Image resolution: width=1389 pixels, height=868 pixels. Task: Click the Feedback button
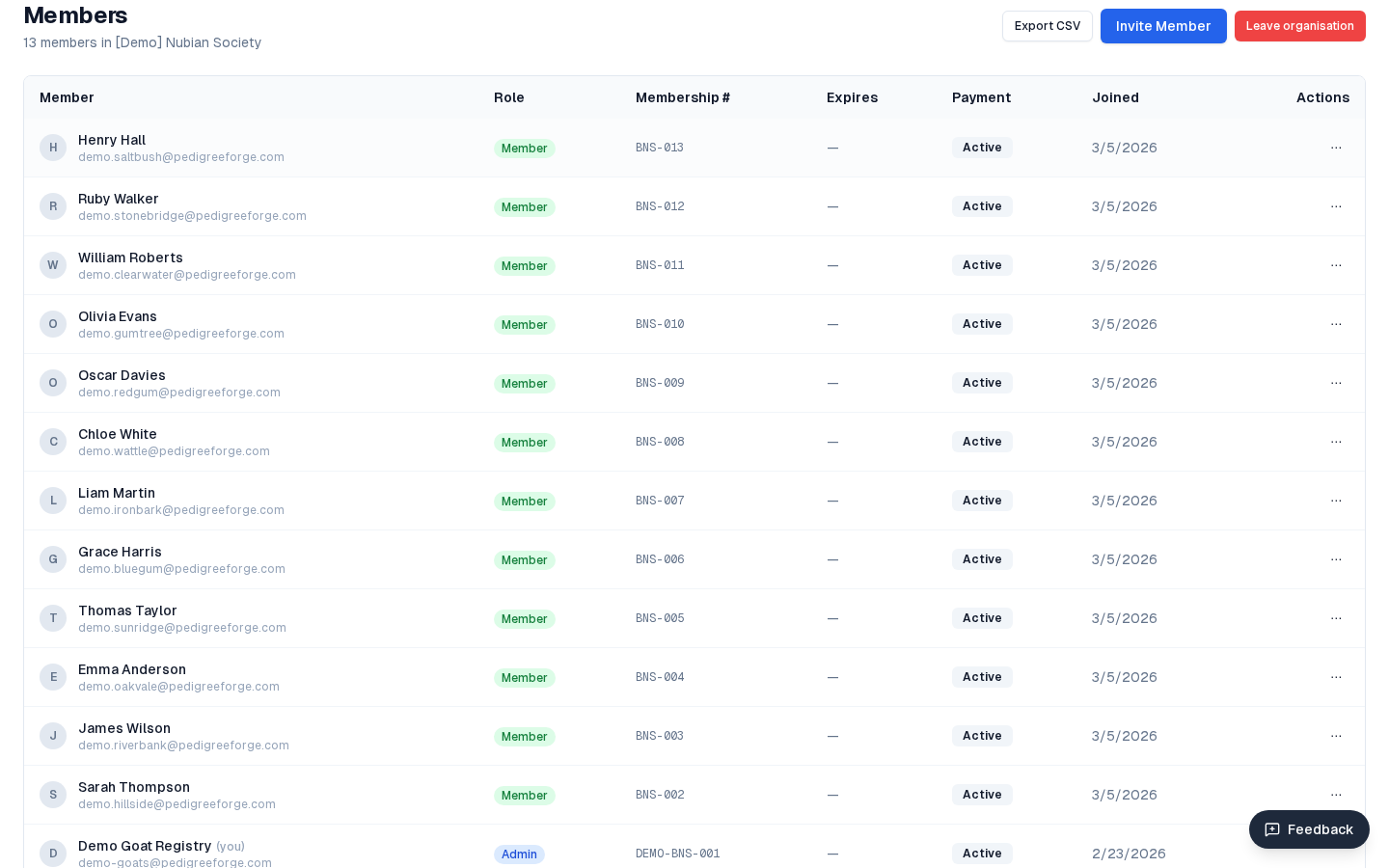1309,829
